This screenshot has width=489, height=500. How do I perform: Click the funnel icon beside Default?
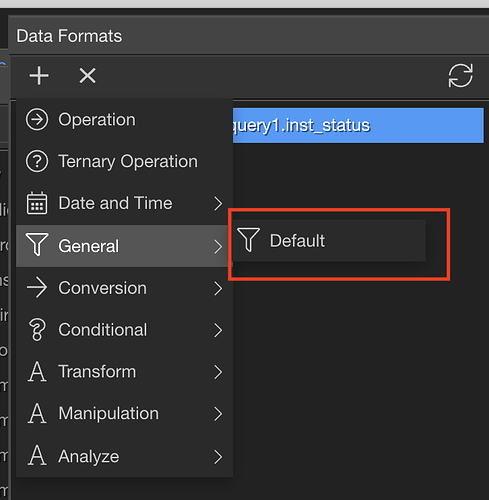pyautogui.click(x=248, y=240)
